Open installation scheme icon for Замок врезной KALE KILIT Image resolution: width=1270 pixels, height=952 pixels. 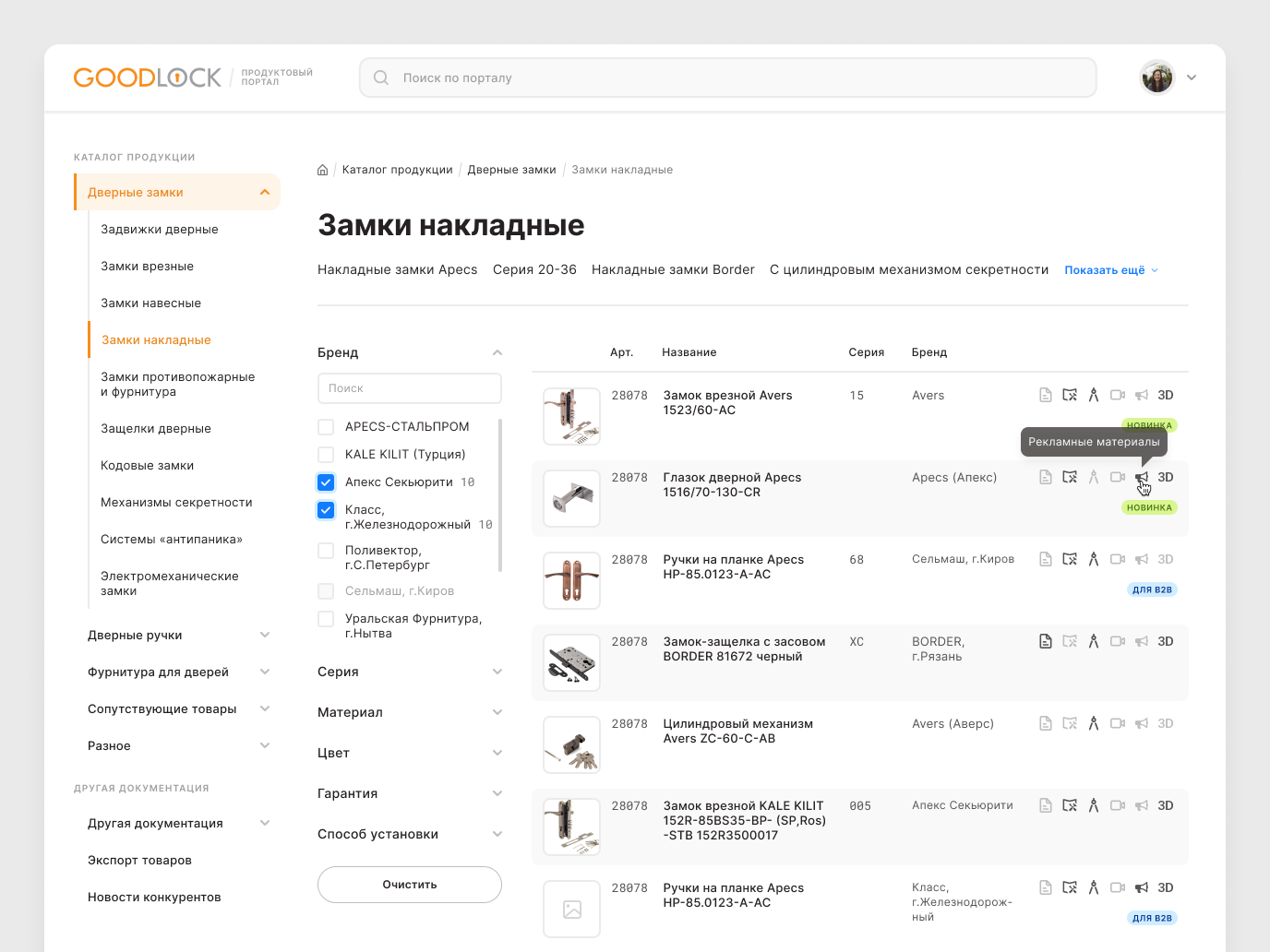pyautogui.click(x=1070, y=805)
